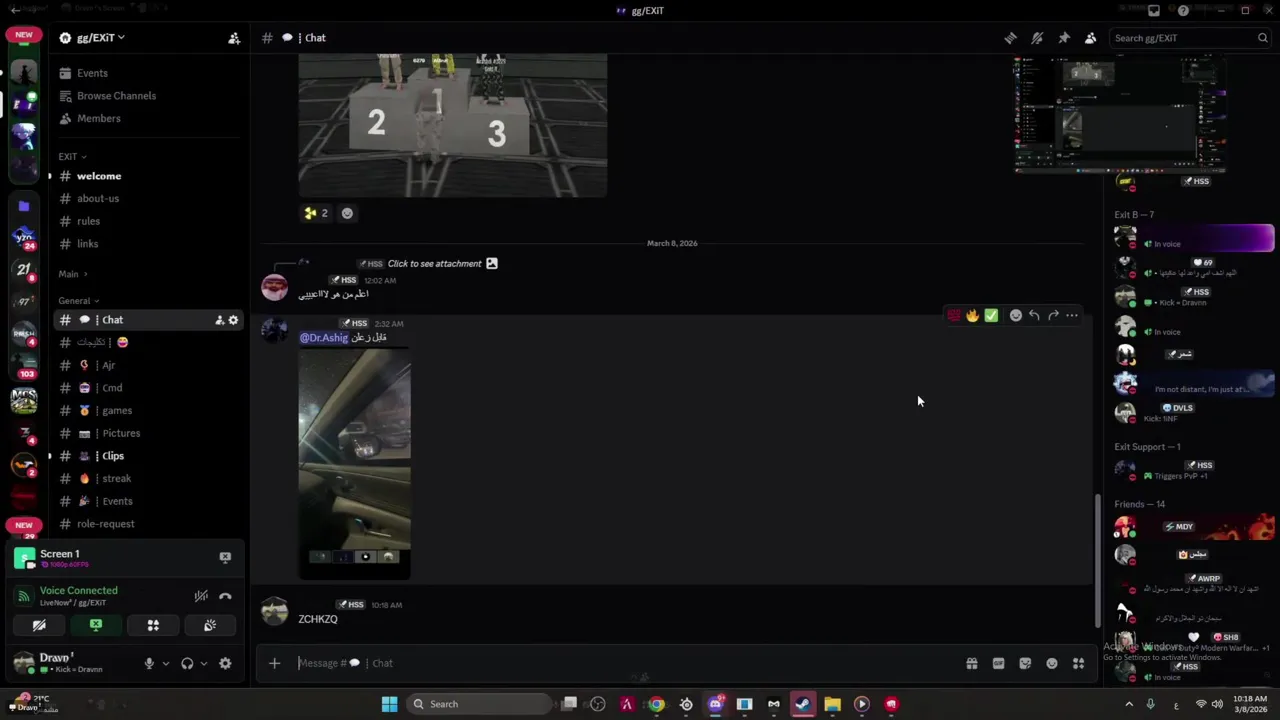Open User Settings gear
The image size is (1280, 720).
tap(225, 663)
